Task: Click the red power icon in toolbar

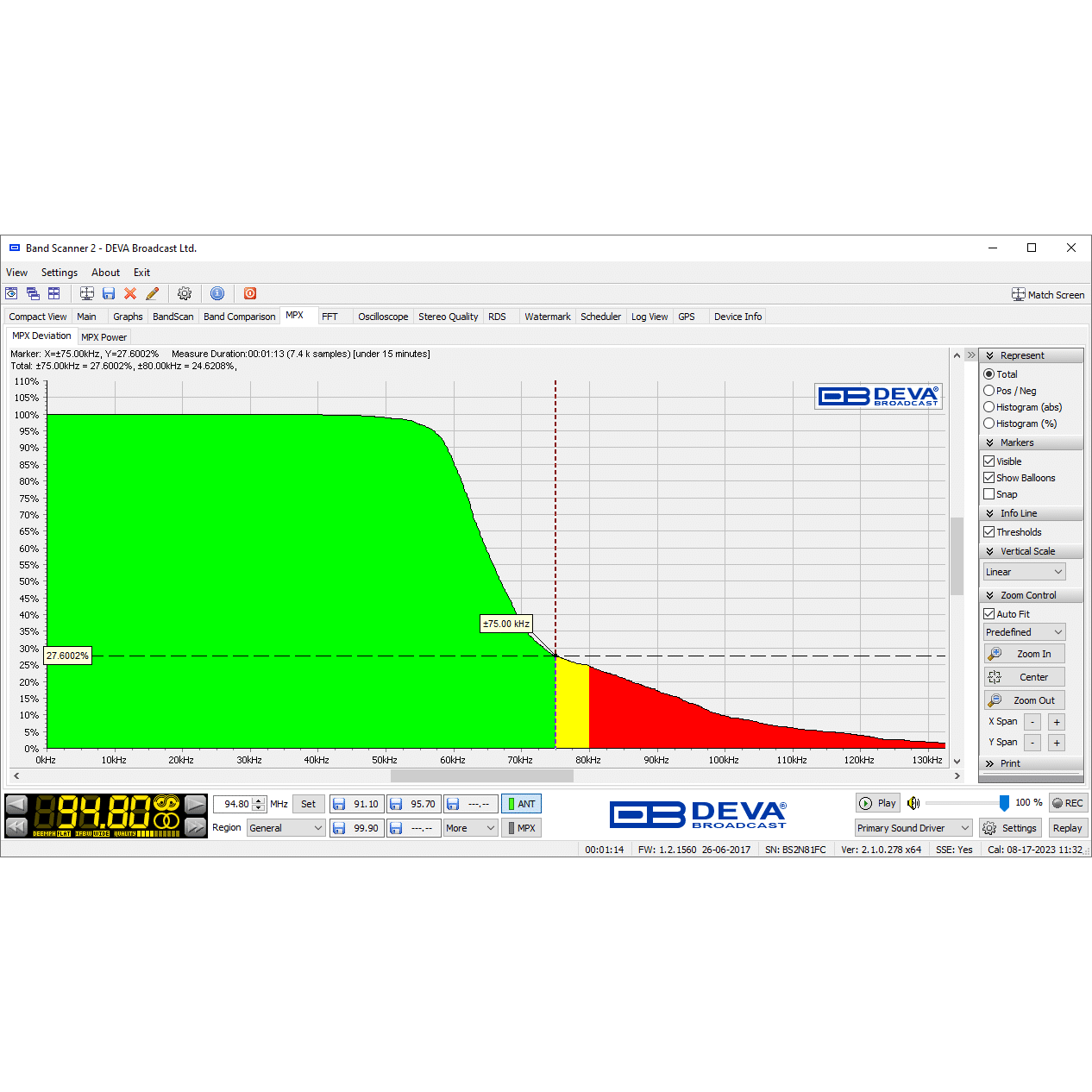Action: click(x=250, y=294)
